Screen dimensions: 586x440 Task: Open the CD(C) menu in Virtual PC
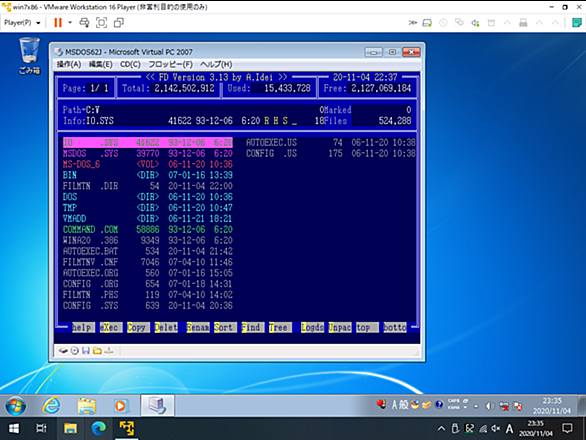pos(130,64)
